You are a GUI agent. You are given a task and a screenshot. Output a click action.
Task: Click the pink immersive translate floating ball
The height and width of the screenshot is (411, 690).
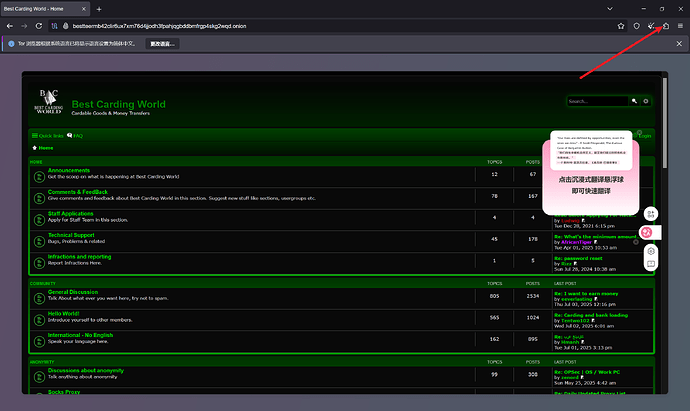pyautogui.click(x=647, y=232)
